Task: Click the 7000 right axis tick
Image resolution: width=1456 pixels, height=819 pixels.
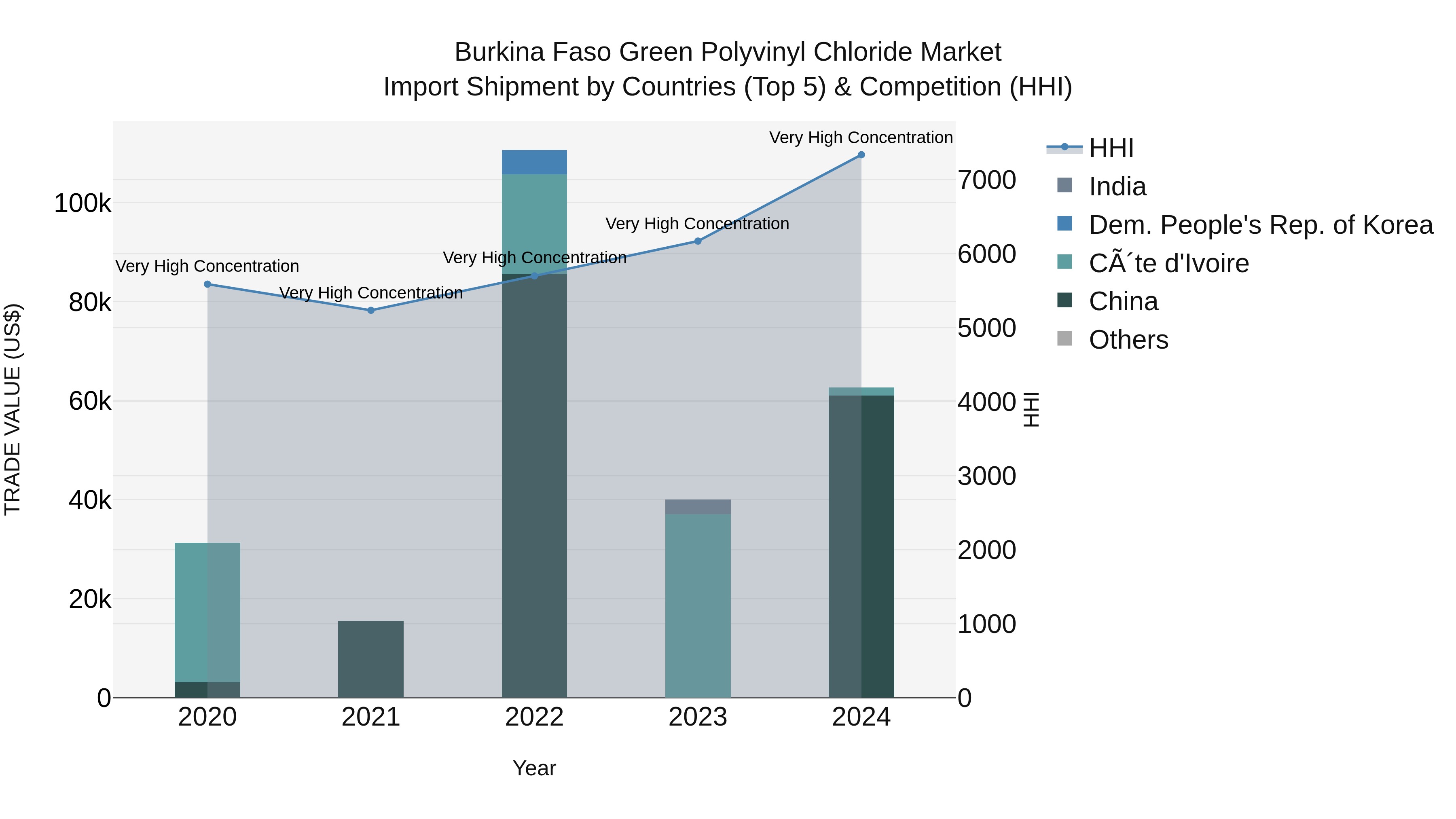Action: pyautogui.click(x=987, y=180)
